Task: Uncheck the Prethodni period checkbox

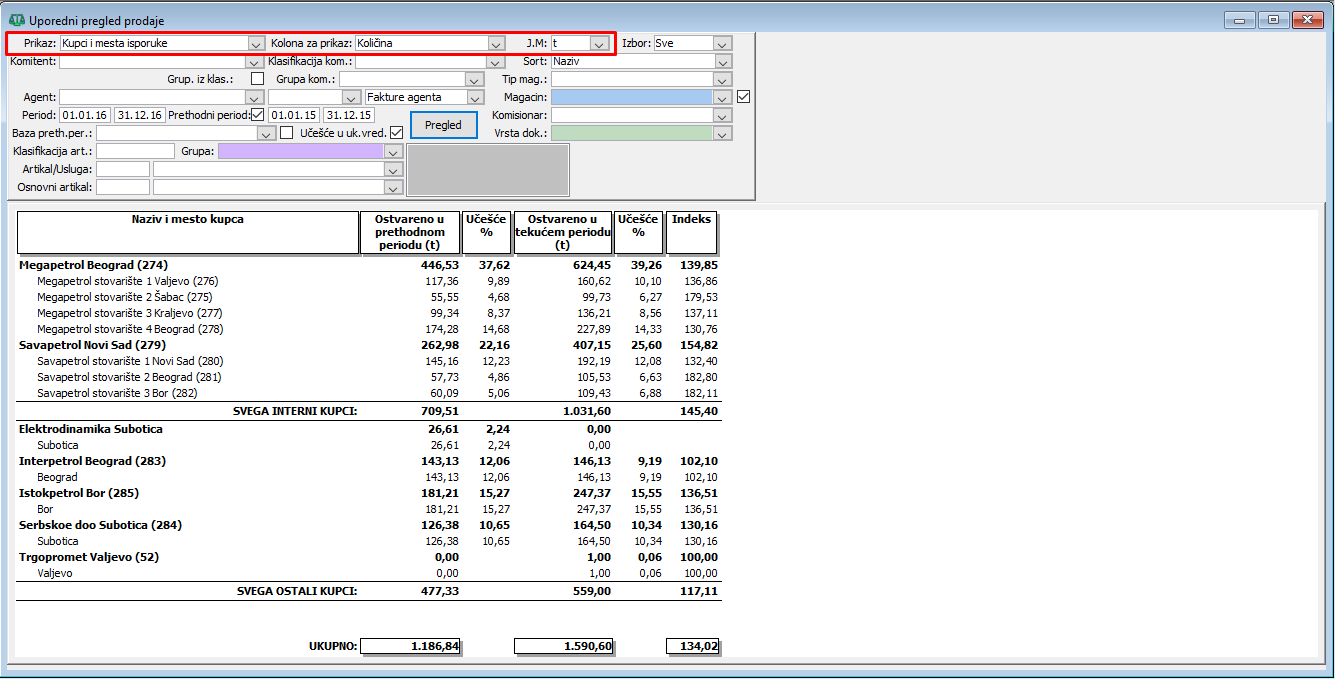Action: coord(258,115)
